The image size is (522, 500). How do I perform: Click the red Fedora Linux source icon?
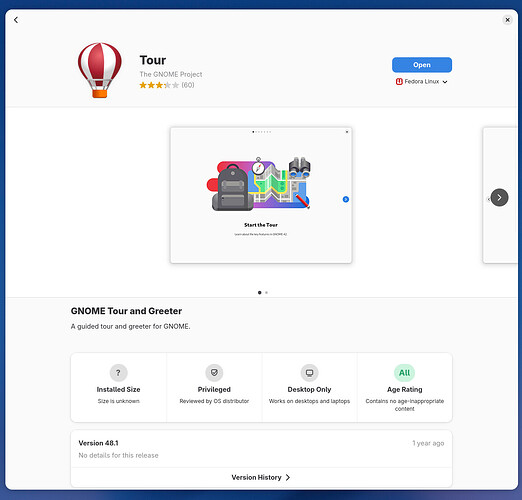tap(399, 82)
